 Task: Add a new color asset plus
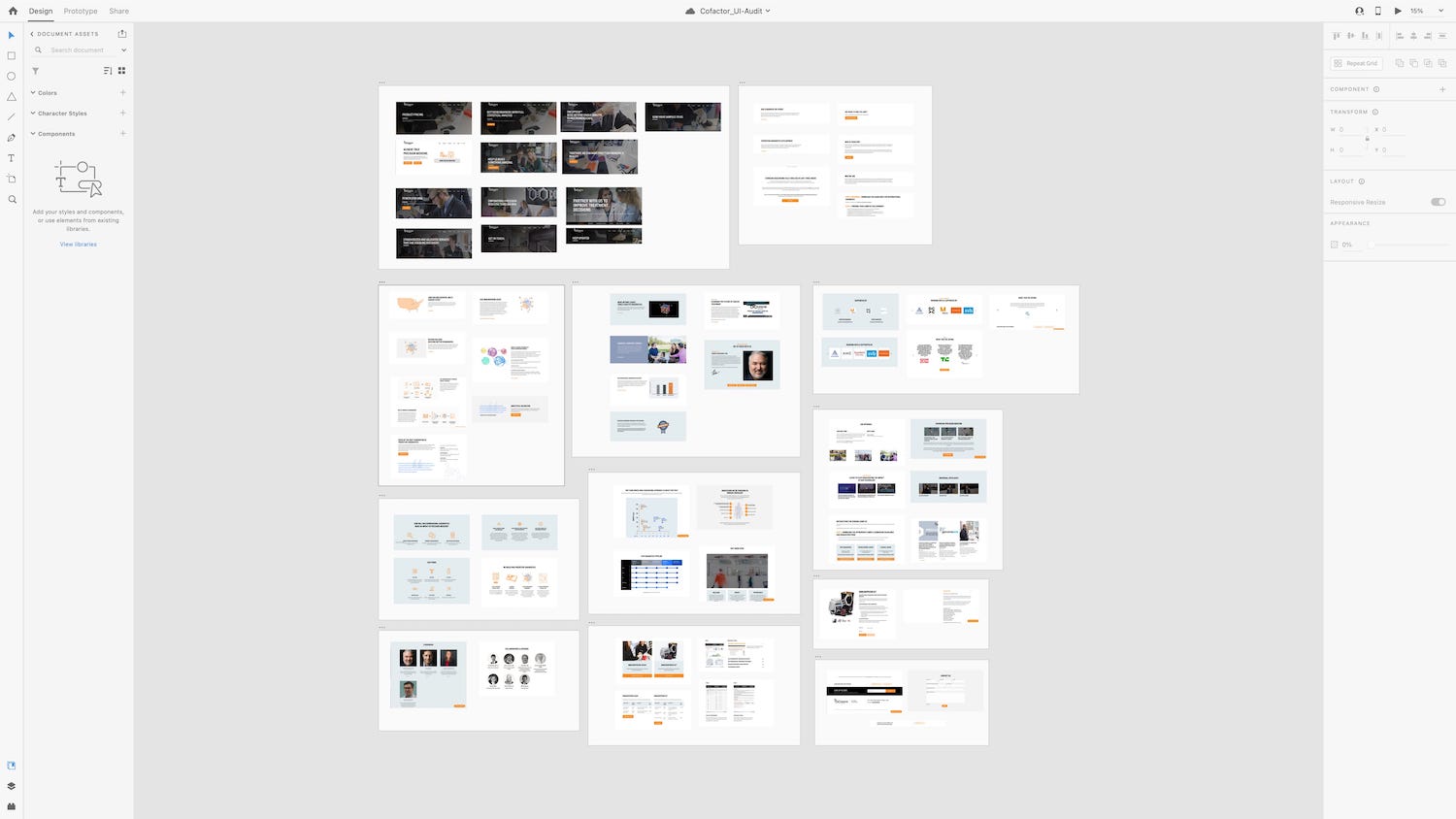tap(123, 92)
